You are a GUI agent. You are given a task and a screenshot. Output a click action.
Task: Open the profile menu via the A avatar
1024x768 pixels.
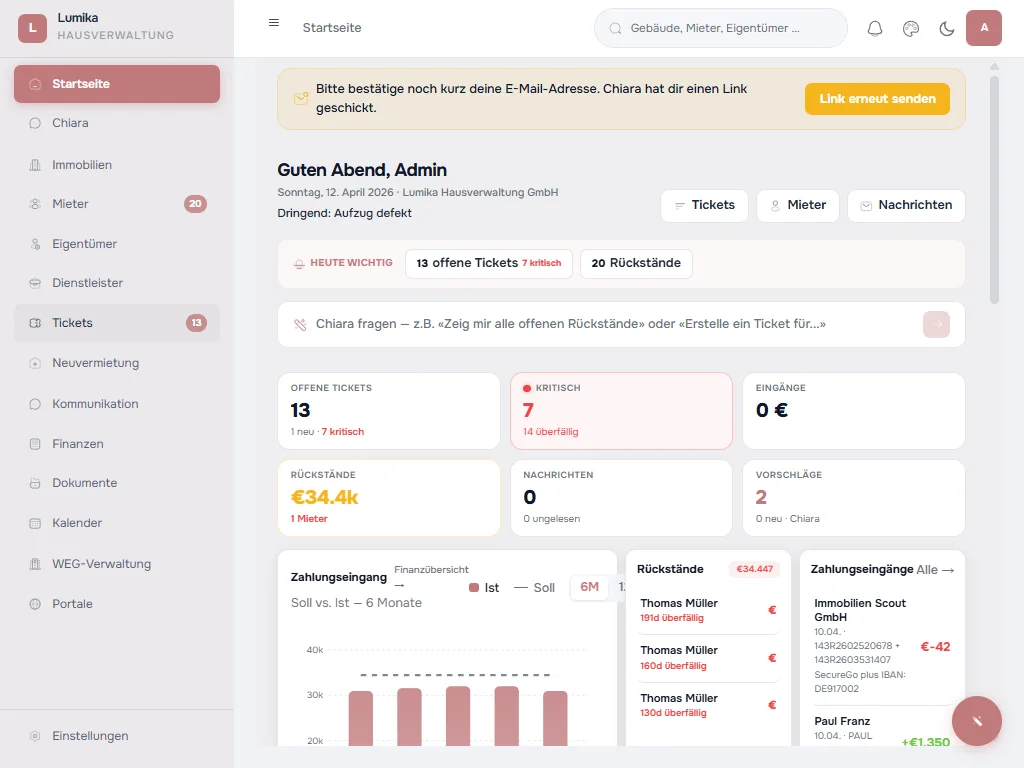pyautogui.click(x=983, y=28)
